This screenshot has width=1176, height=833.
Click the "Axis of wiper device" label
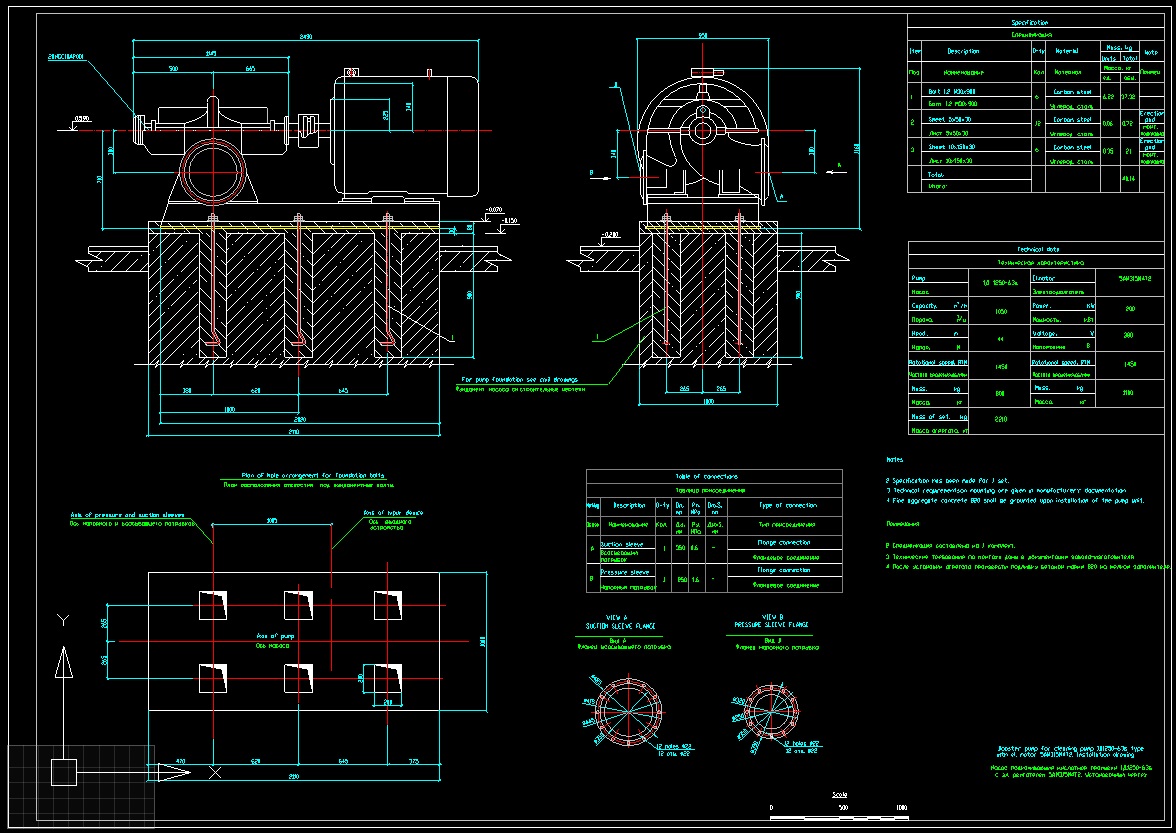pyautogui.click(x=393, y=513)
